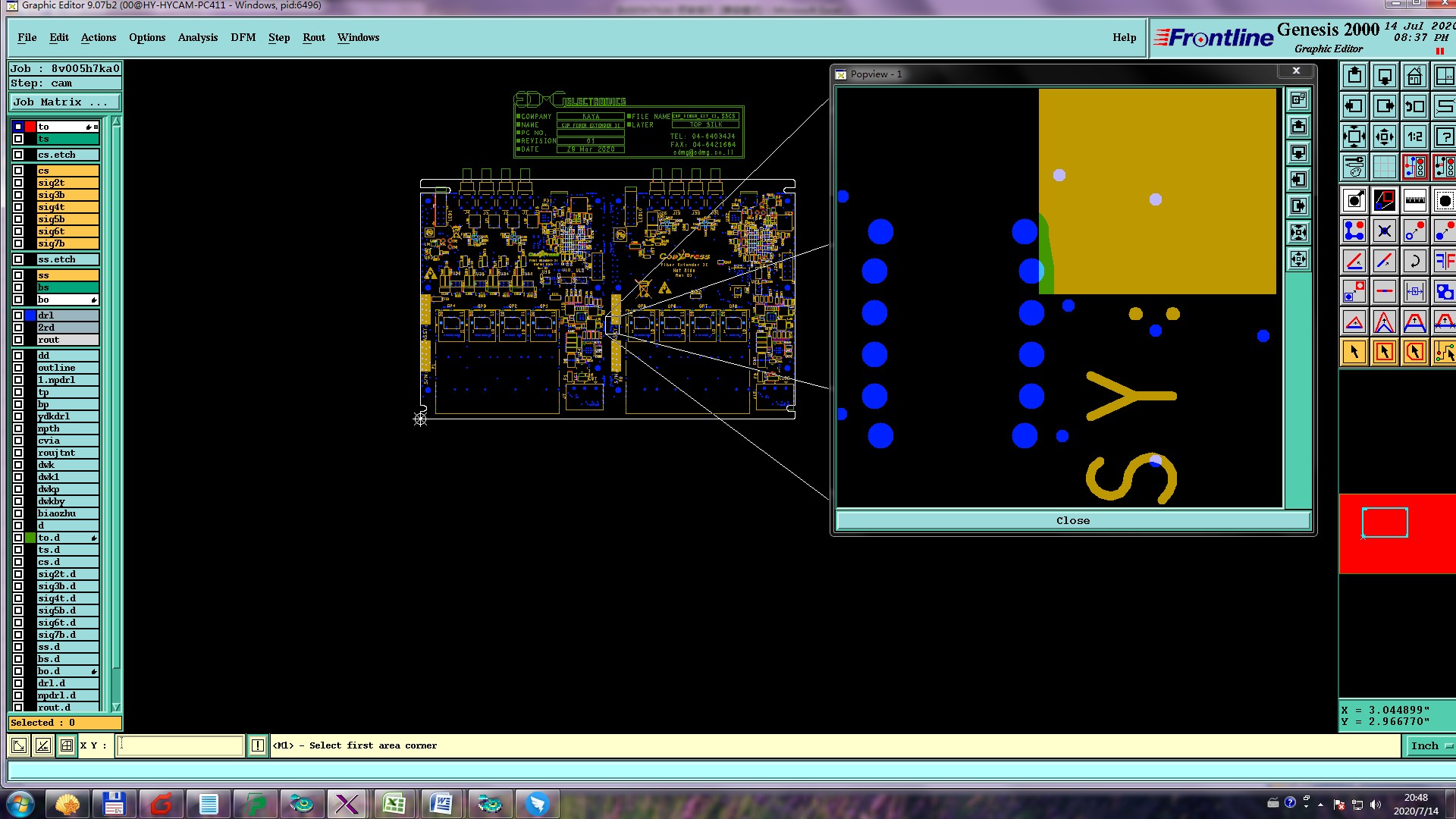Activate the grid display icon

[x=1384, y=167]
